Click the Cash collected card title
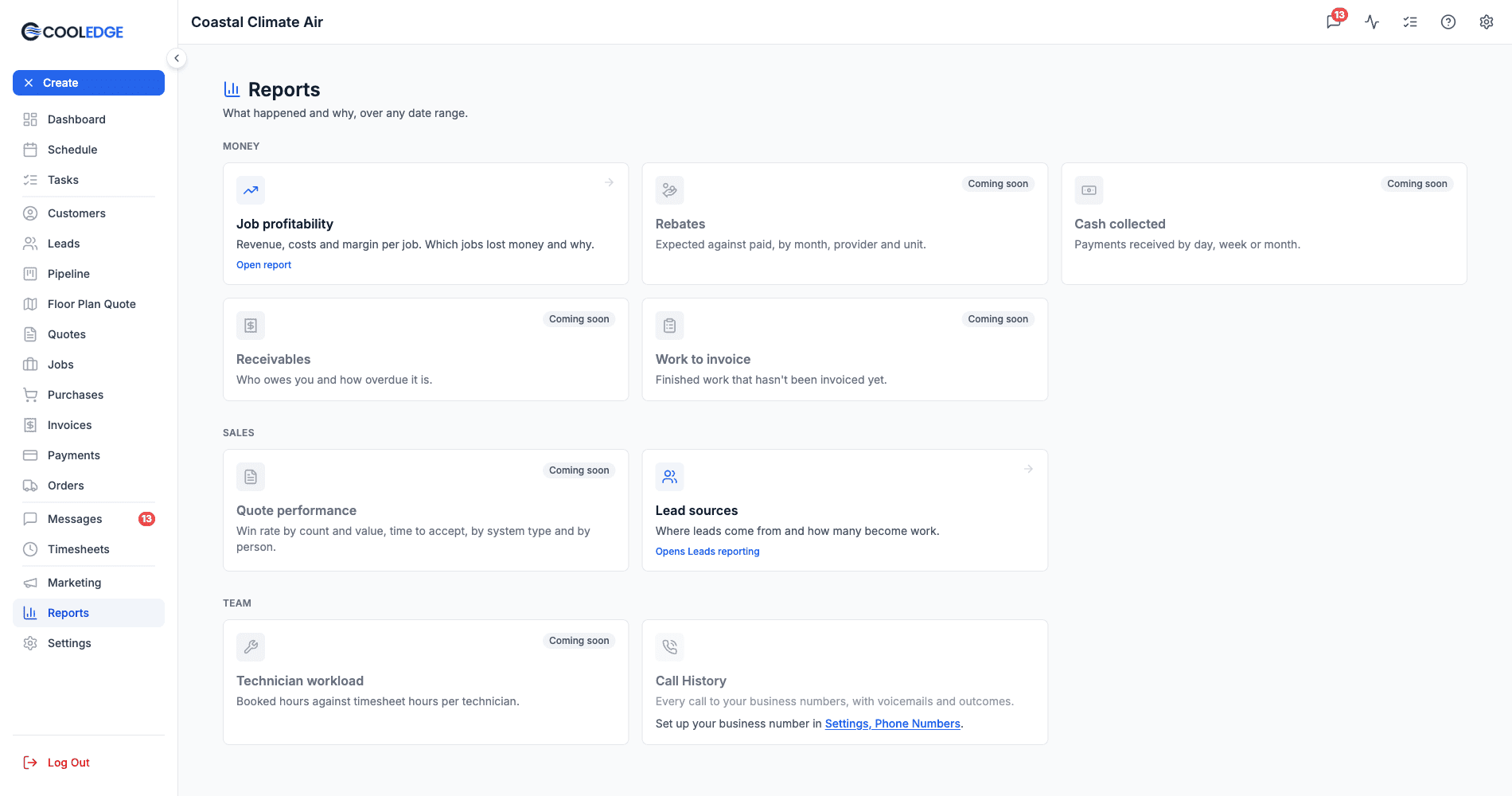This screenshot has width=1512, height=796. tap(1120, 224)
